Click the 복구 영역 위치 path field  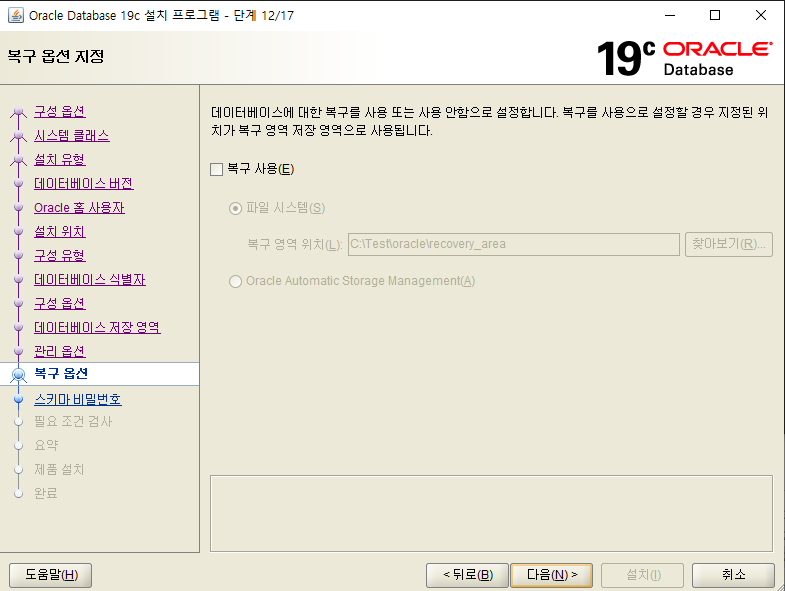point(514,244)
